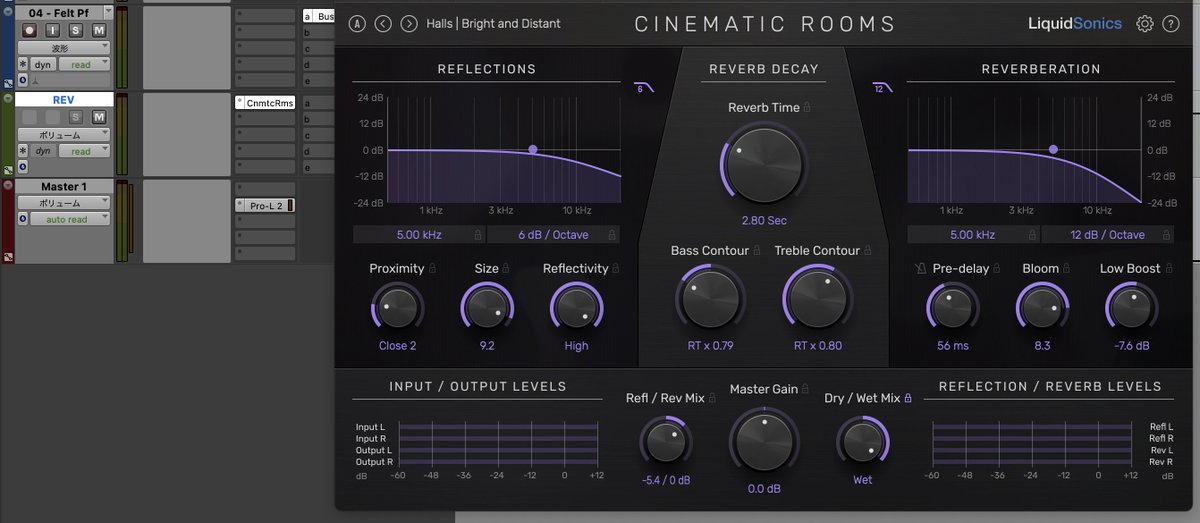Open track view selector on REV track
Image resolution: width=1200 pixels, height=523 pixels.
[66, 134]
